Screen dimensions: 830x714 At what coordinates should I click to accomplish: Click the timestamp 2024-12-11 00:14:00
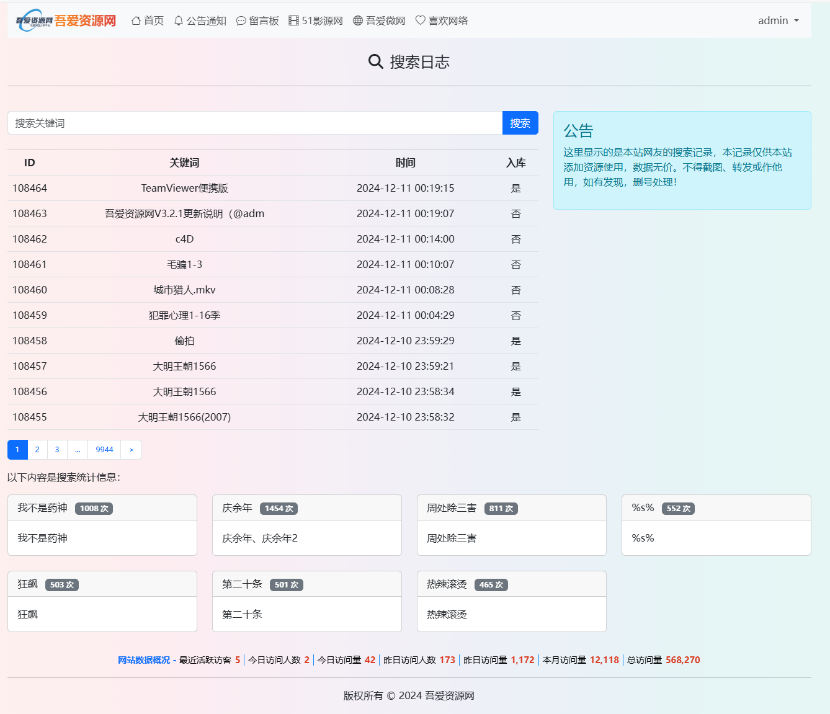pyautogui.click(x=405, y=239)
